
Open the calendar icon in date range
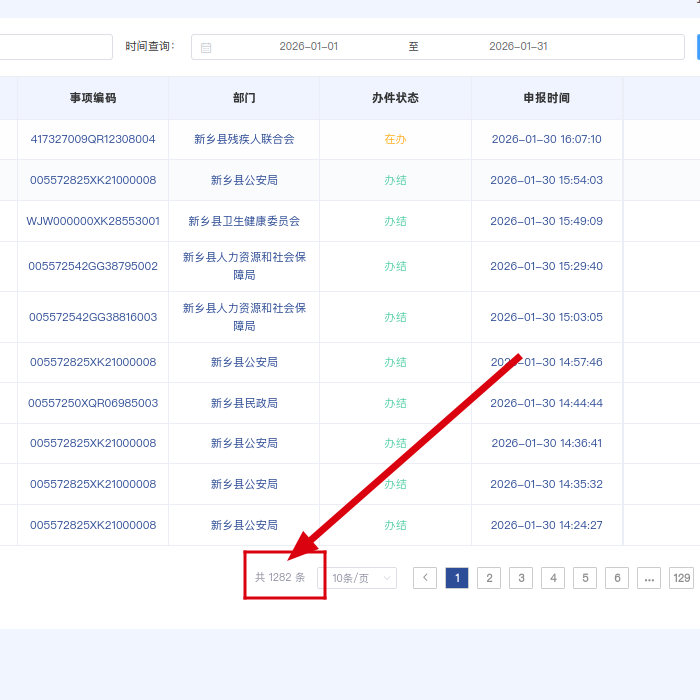click(206, 47)
